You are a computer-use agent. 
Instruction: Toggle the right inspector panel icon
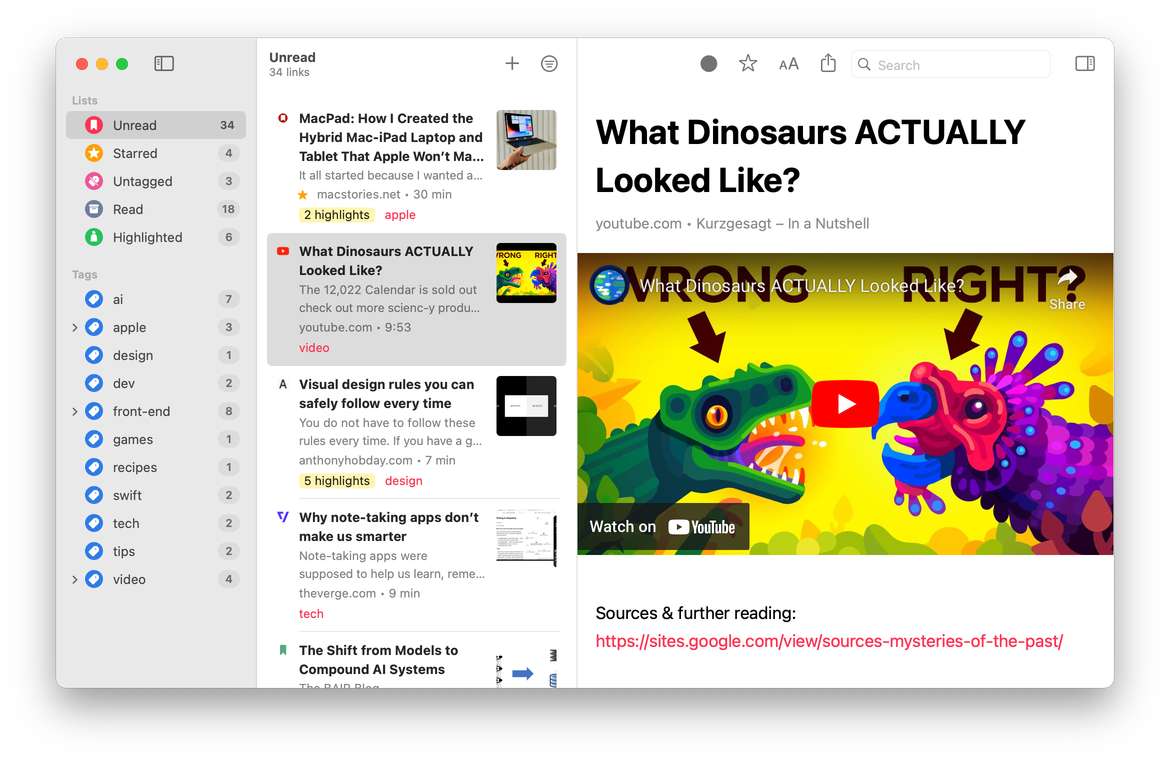click(x=1085, y=63)
